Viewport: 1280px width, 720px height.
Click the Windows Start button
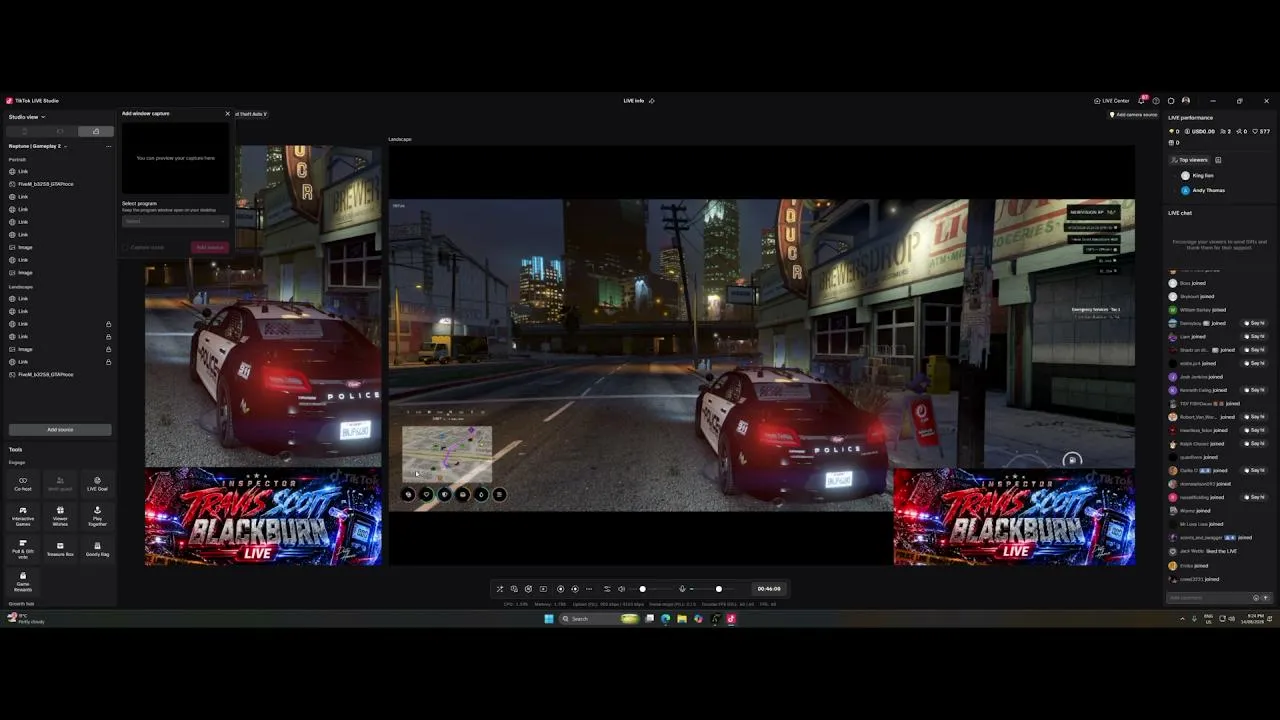[x=549, y=619]
